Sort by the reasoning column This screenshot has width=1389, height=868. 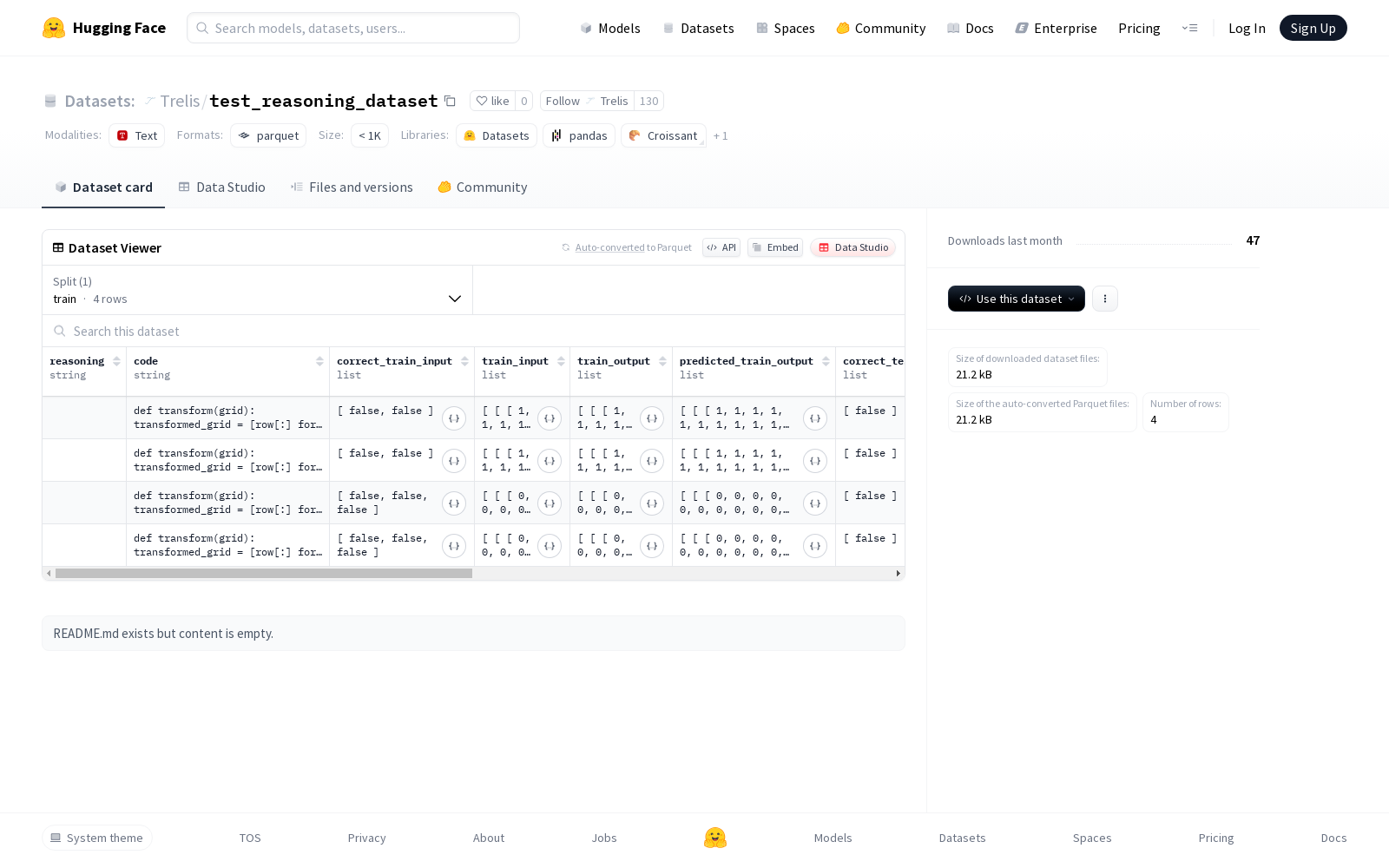click(117, 361)
